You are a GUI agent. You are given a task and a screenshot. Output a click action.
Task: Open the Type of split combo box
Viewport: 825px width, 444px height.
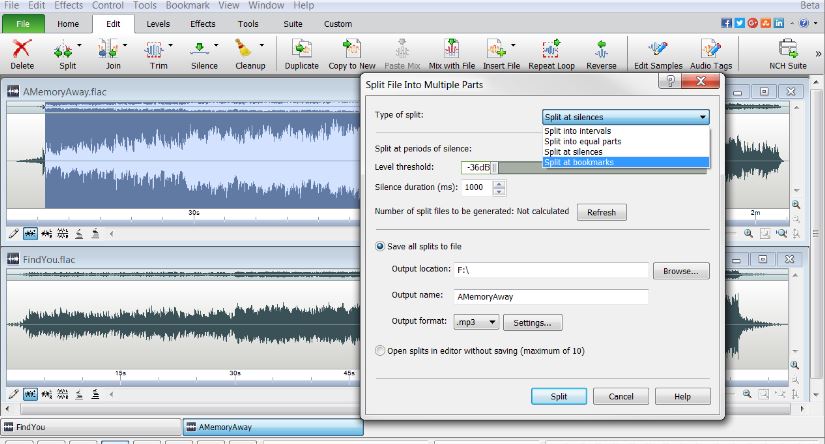tap(626, 117)
